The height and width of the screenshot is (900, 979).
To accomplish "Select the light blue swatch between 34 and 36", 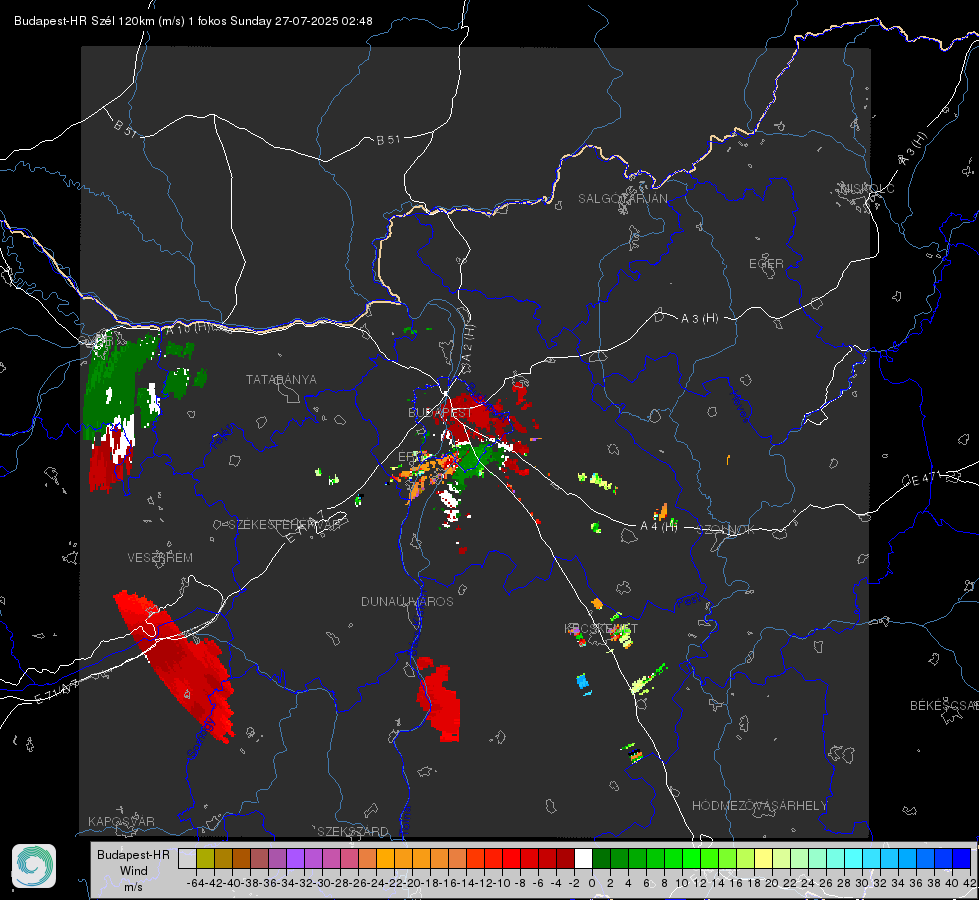I will pos(907,858).
